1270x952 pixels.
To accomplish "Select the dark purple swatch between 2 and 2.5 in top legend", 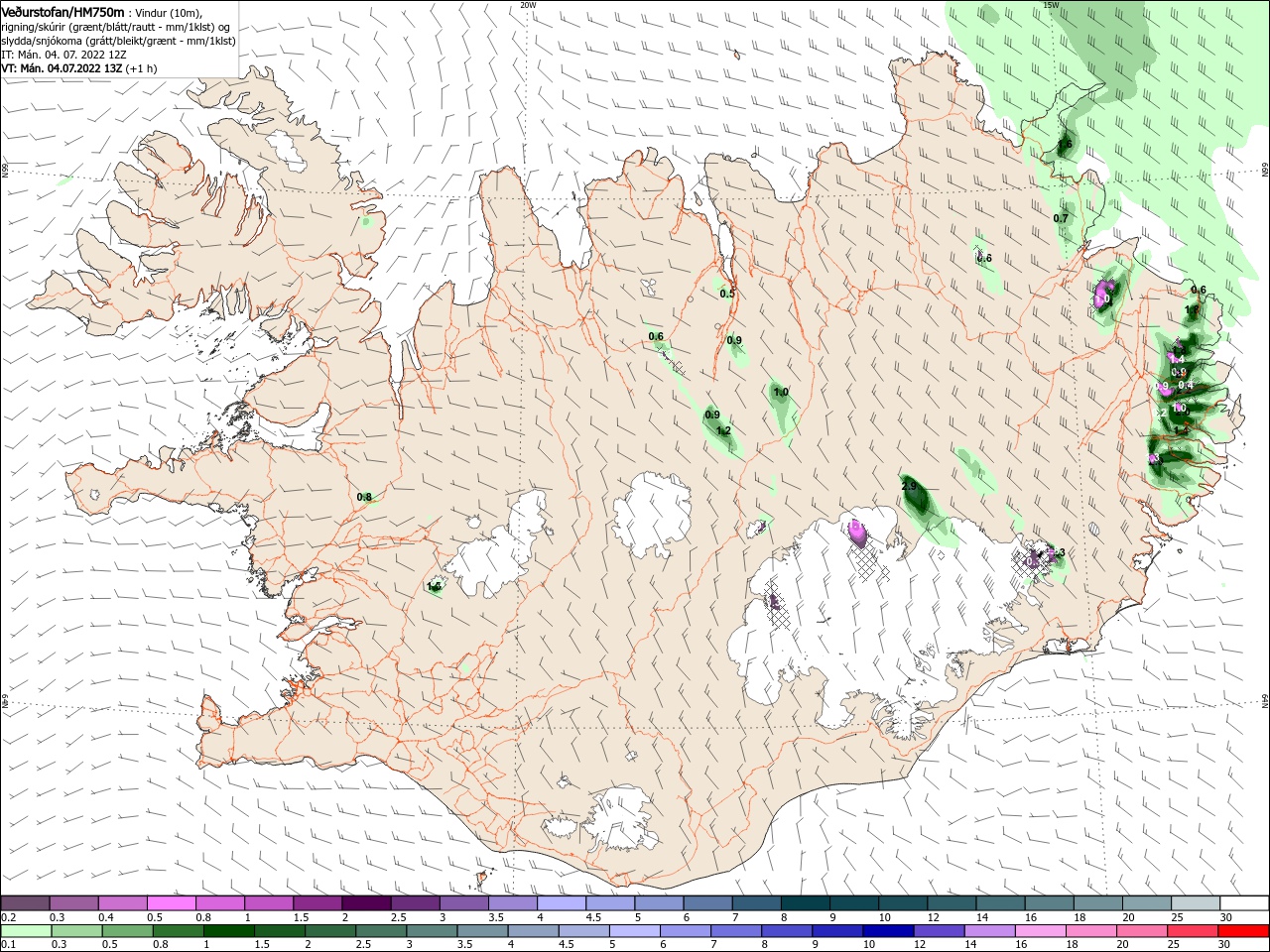I will [x=366, y=903].
